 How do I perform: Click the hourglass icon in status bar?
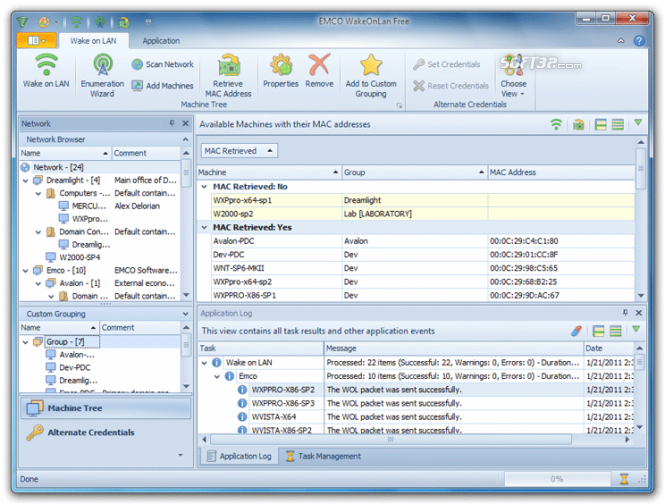click(624, 479)
